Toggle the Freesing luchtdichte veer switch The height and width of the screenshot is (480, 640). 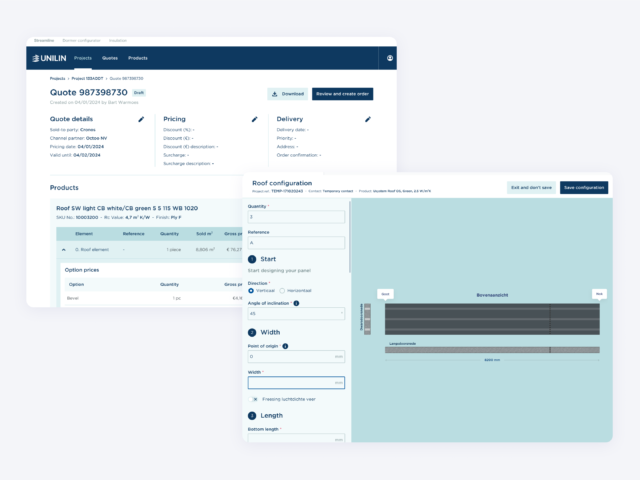(255, 398)
